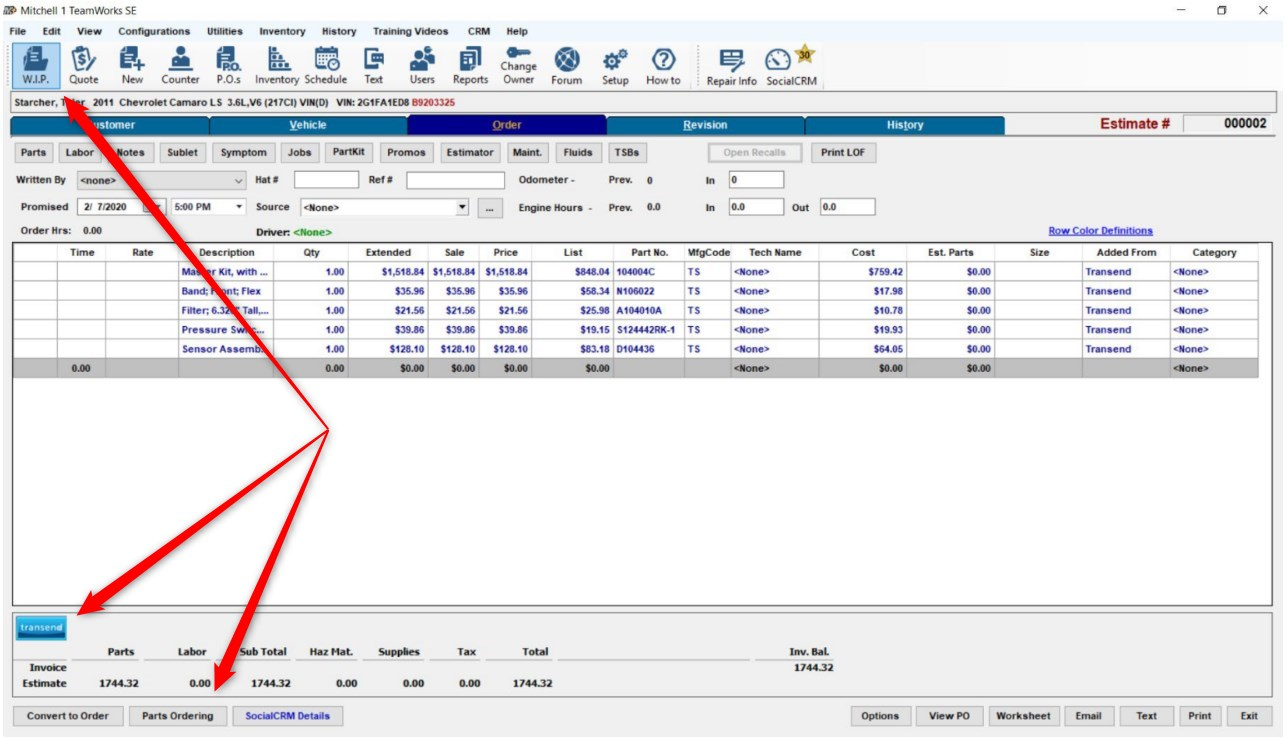Click the Text messaging toolbar icon

pos(373,65)
